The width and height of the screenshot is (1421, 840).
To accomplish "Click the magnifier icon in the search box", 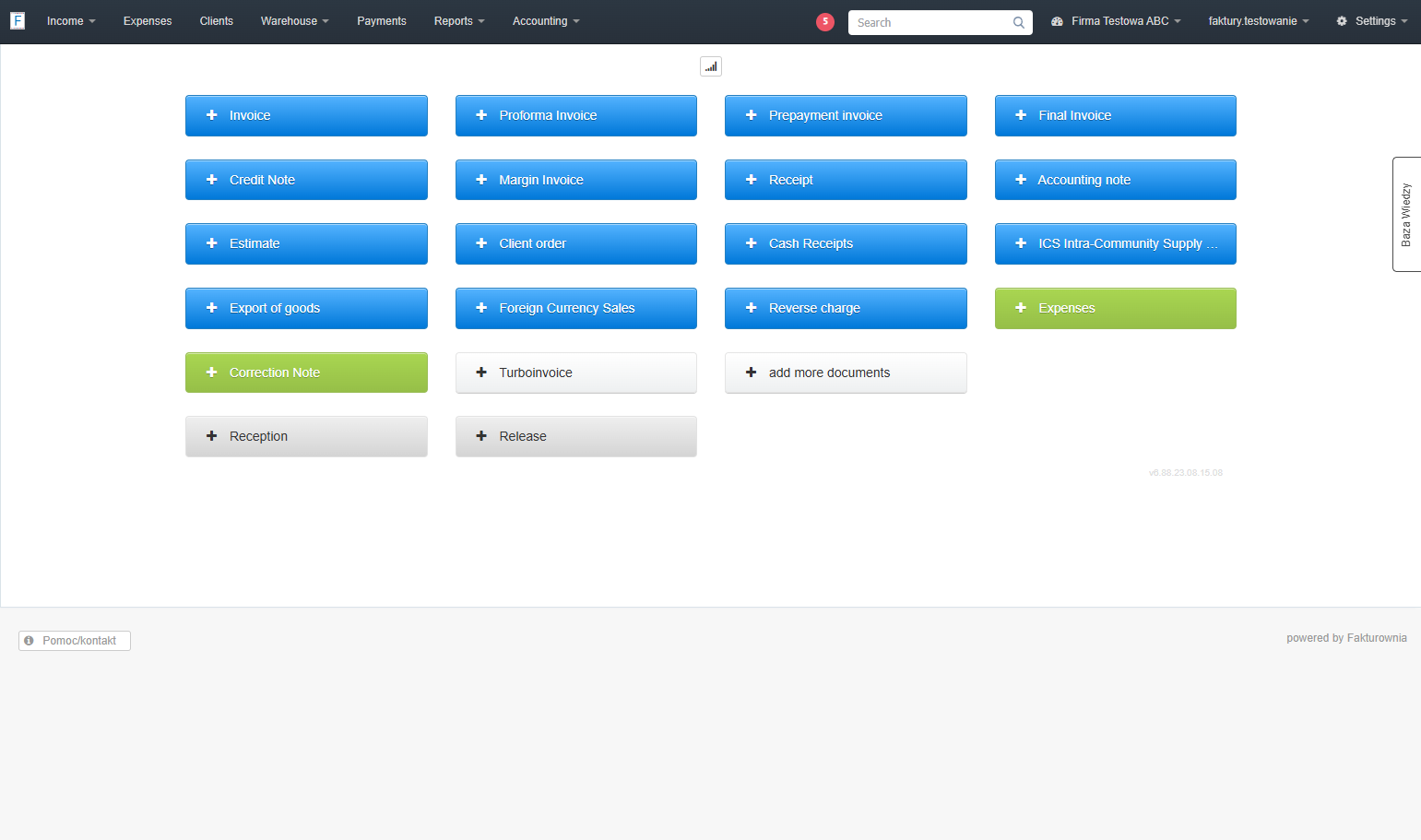I will (1019, 23).
